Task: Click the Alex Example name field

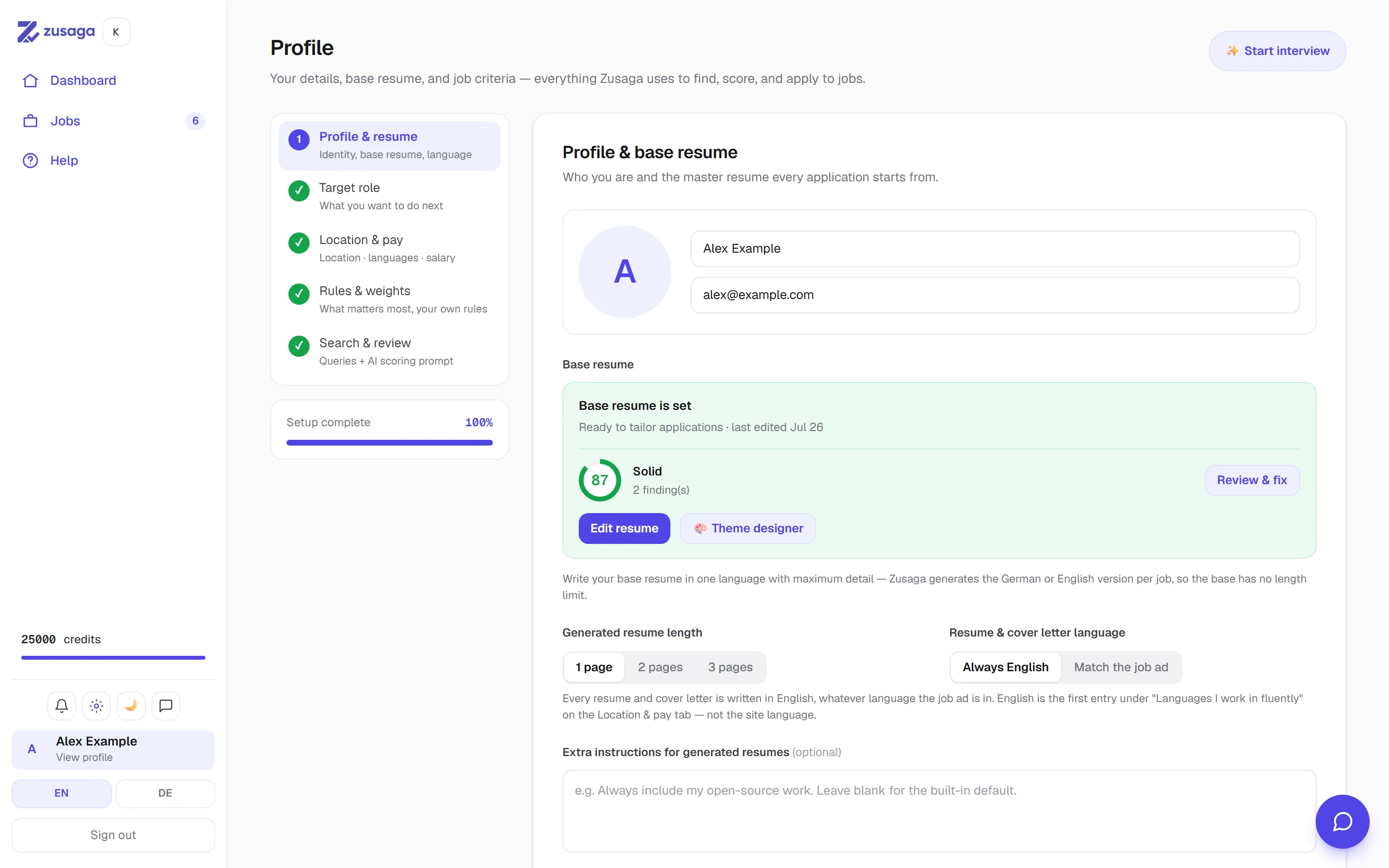Action: pyautogui.click(x=994, y=248)
